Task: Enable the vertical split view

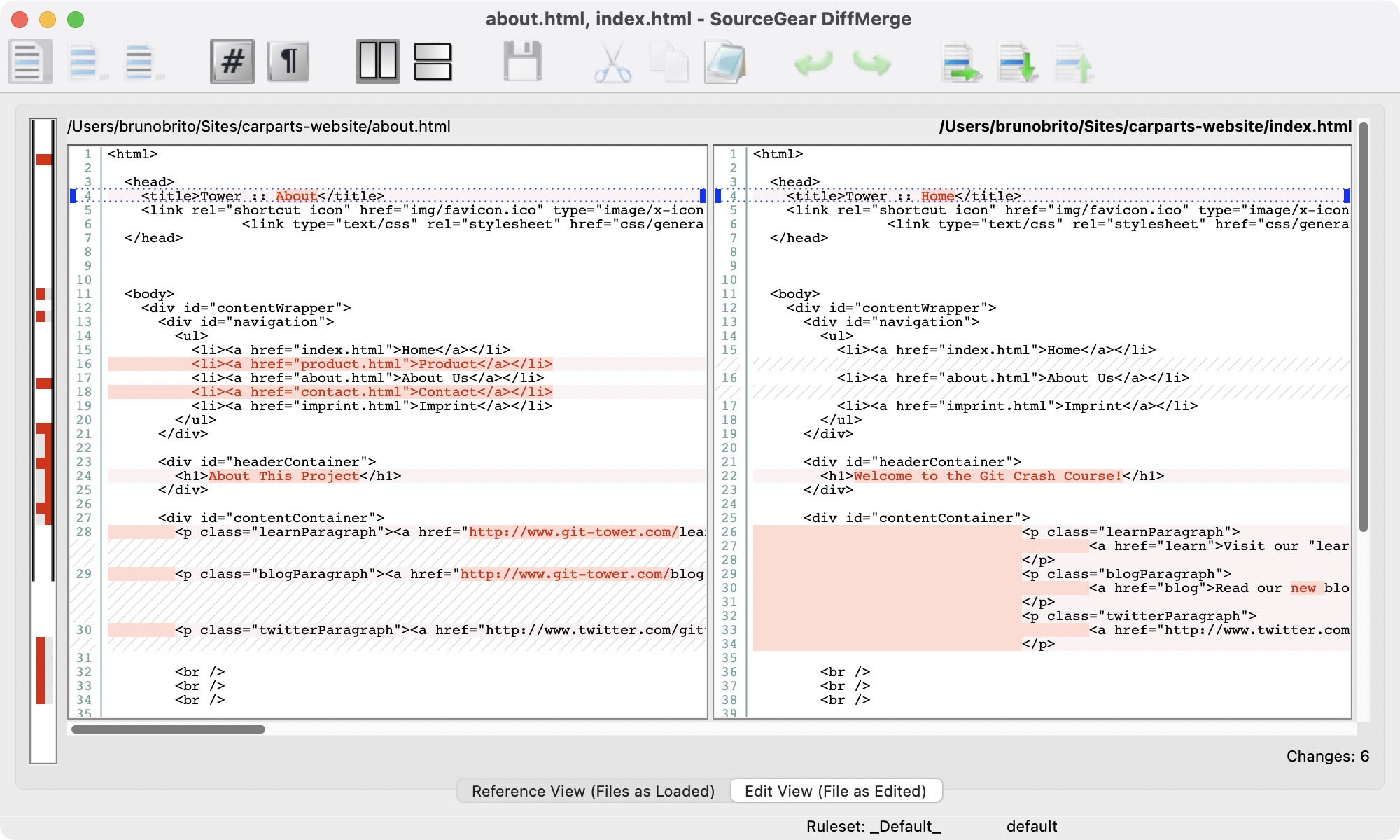Action: (x=378, y=62)
